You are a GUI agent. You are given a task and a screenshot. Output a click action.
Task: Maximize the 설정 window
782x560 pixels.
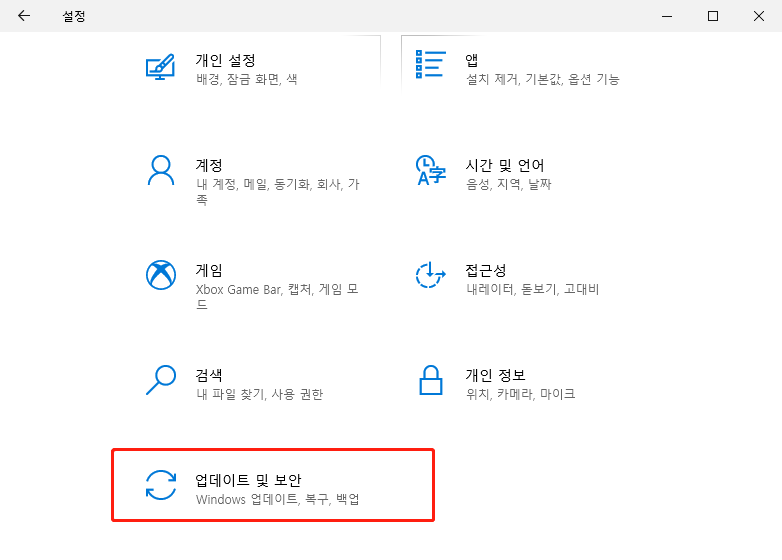click(713, 16)
